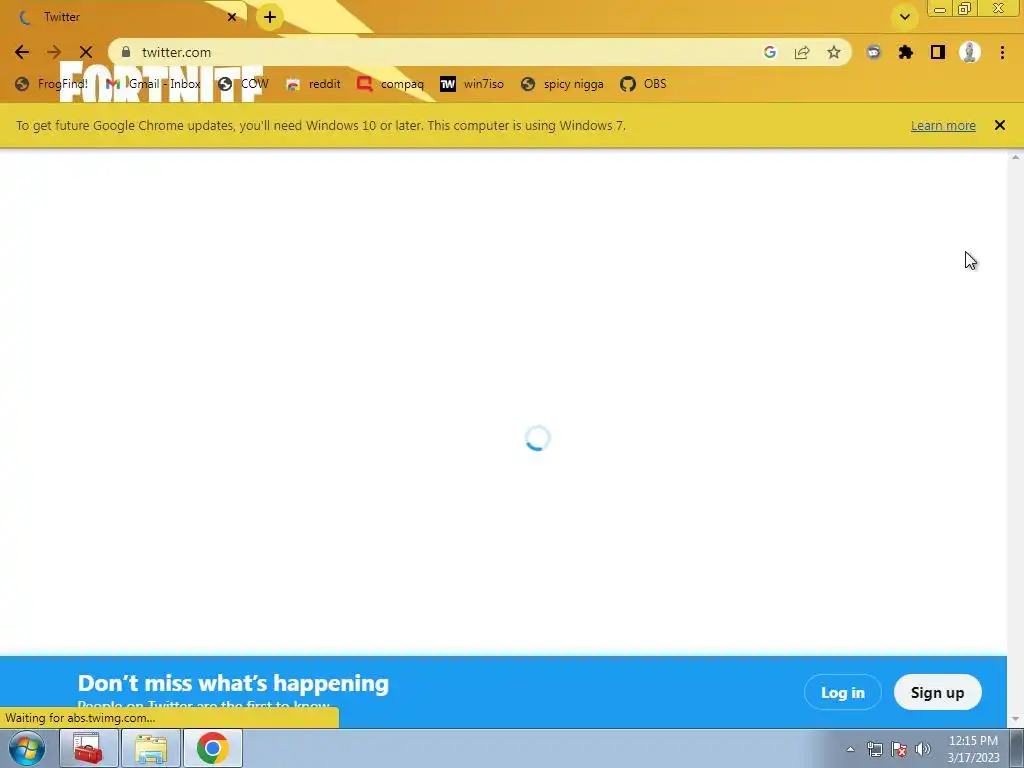Close the Twitter tab
Image resolution: width=1024 pixels, height=768 pixels.
[x=232, y=17]
